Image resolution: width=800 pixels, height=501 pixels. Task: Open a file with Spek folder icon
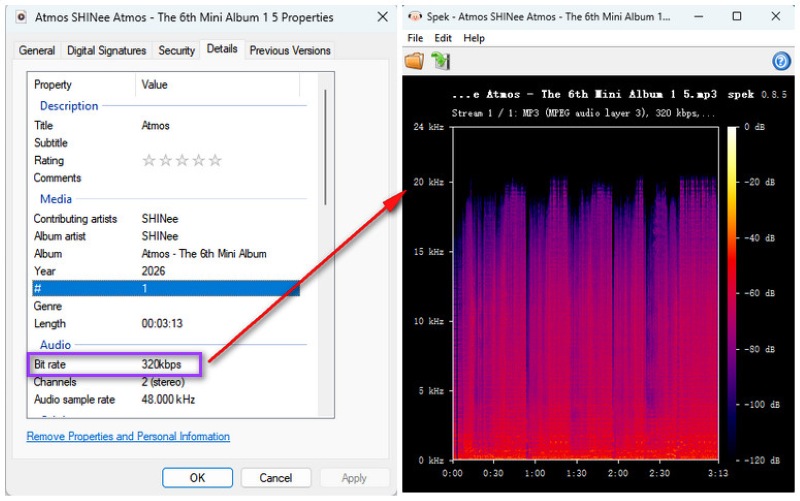point(414,61)
